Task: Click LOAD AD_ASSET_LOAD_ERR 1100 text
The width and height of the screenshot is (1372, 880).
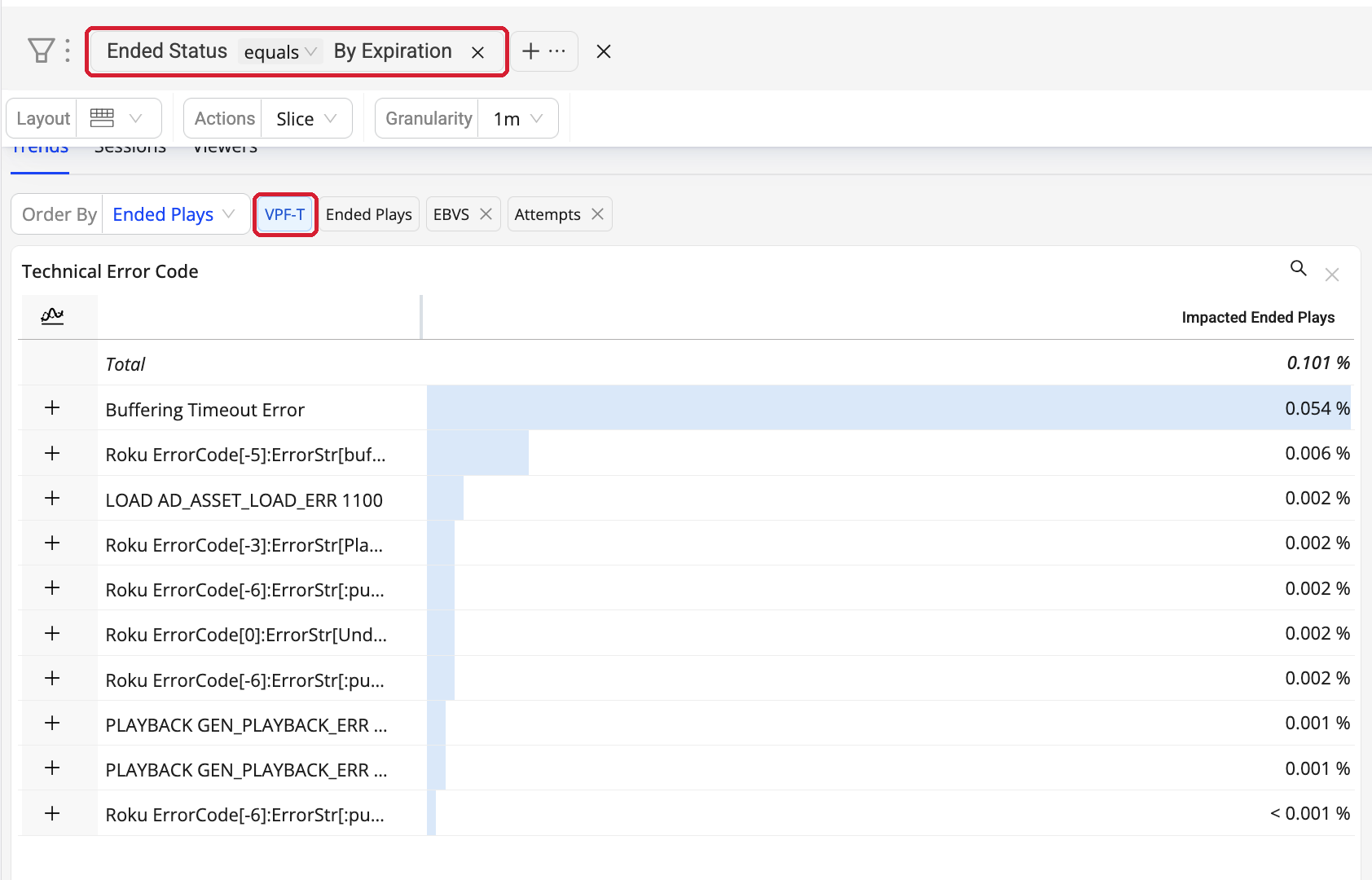Action: [244, 500]
